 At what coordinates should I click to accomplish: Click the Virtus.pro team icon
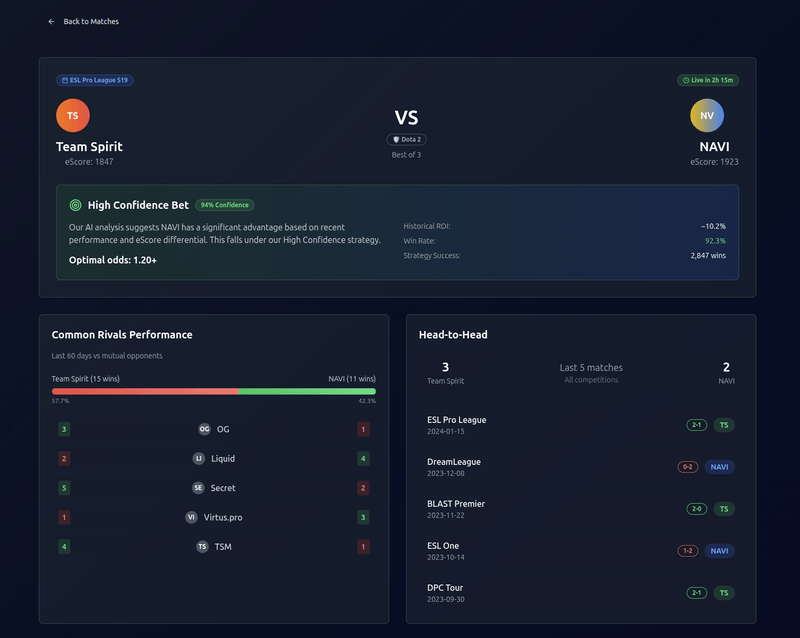[191, 517]
